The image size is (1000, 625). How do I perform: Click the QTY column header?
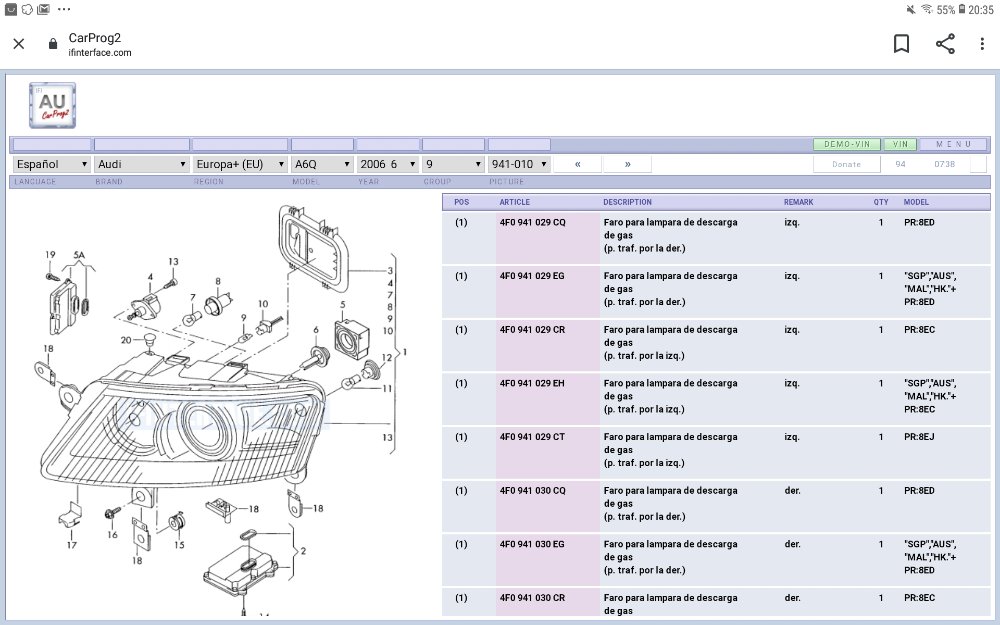[x=881, y=202]
